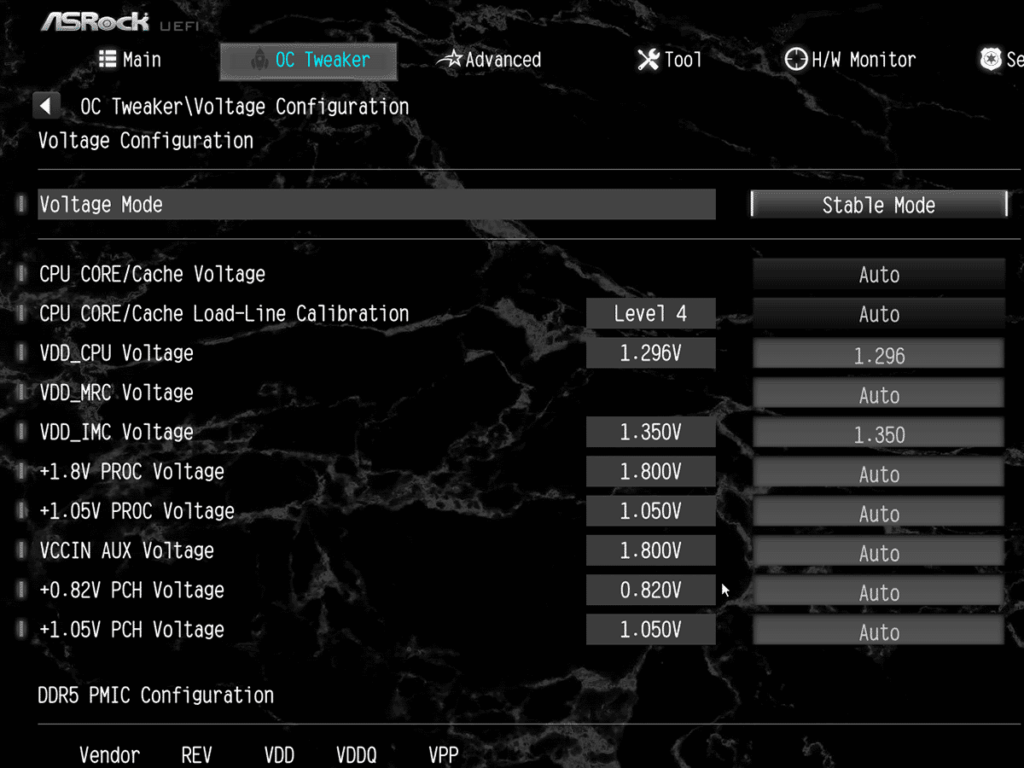Open the CPU CORE/Cache Voltage Auto selector
The width and height of the screenshot is (1024, 768).
point(878,274)
